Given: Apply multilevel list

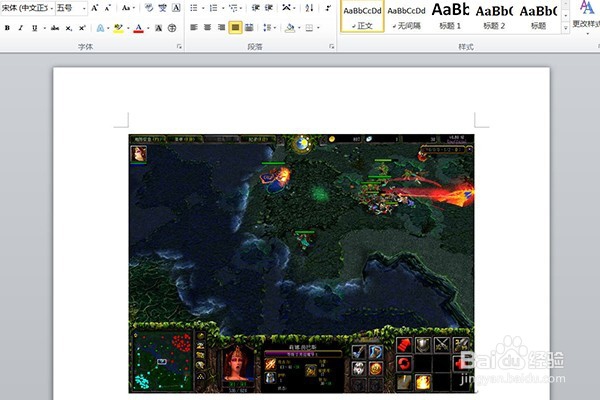Looking at the screenshot, I should (x=233, y=8).
